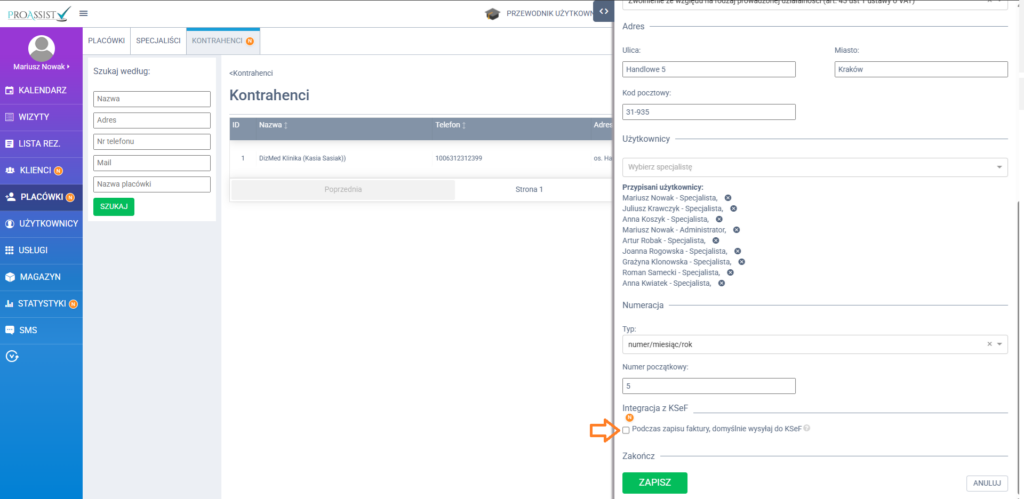Remove Artur Robak from assigned users
The image size is (1024, 499).
click(x=715, y=241)
